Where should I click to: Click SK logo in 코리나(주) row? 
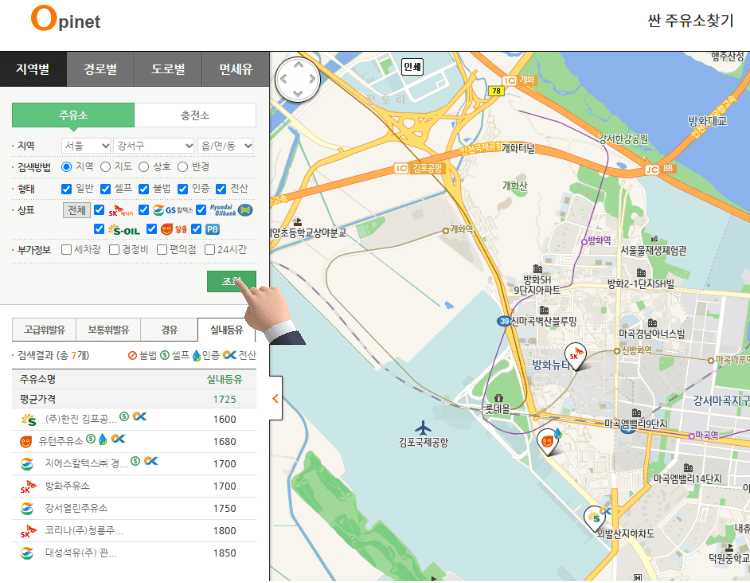tap(28, 530)
